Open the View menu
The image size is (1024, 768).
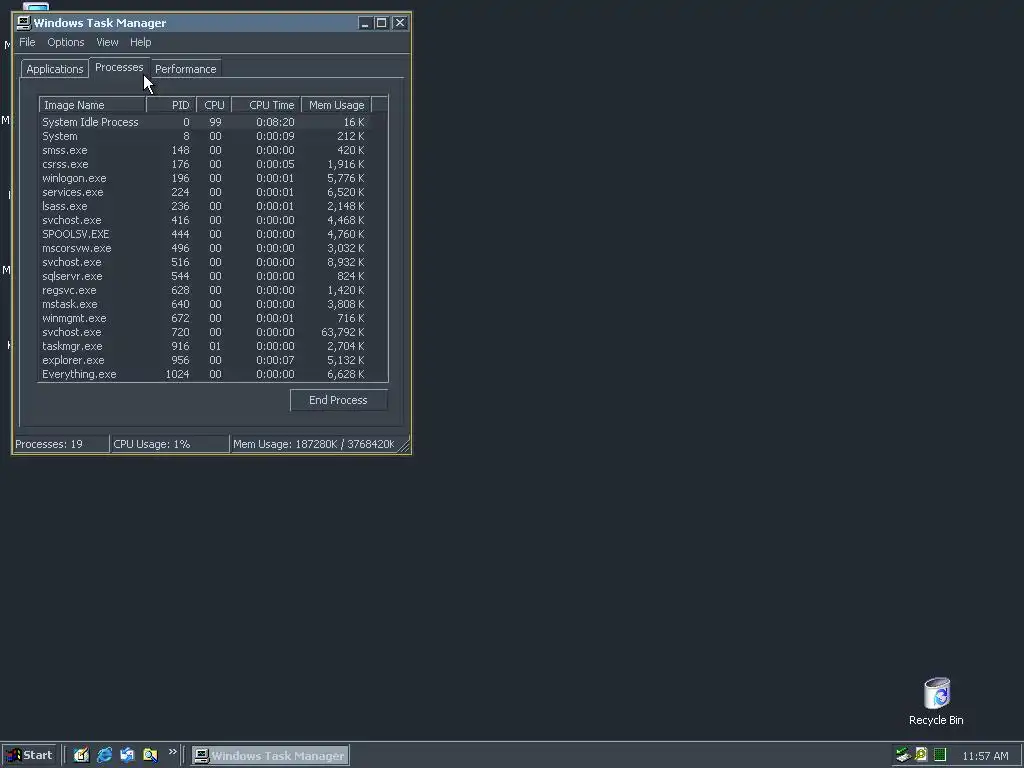107,42
